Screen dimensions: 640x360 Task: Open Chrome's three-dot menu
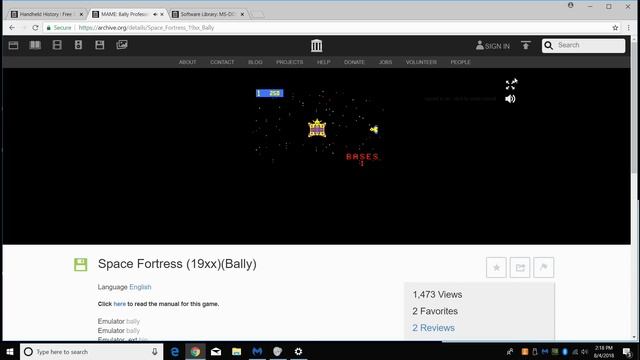[629, 28]
